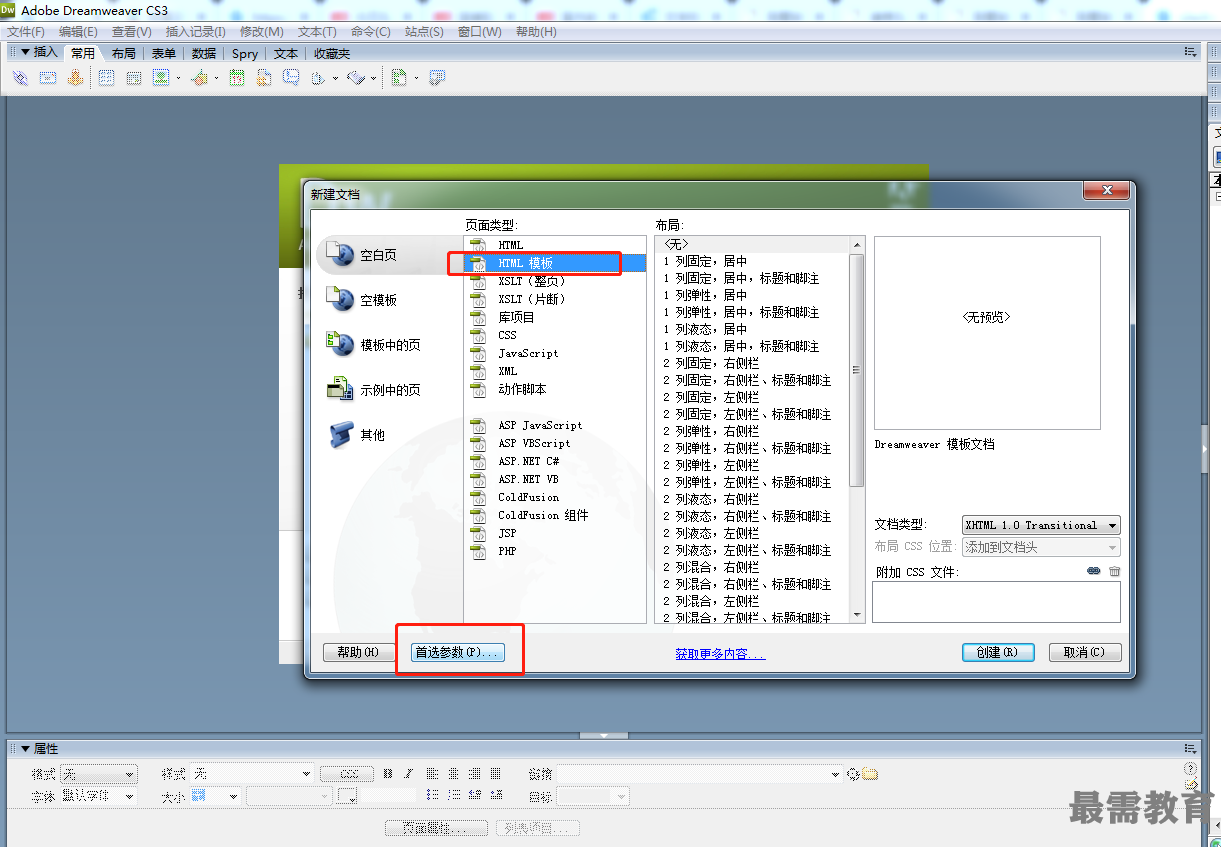Click the Tag Chooser icon
Screen dimensions: 1221x847
click(x=437, y=78)
